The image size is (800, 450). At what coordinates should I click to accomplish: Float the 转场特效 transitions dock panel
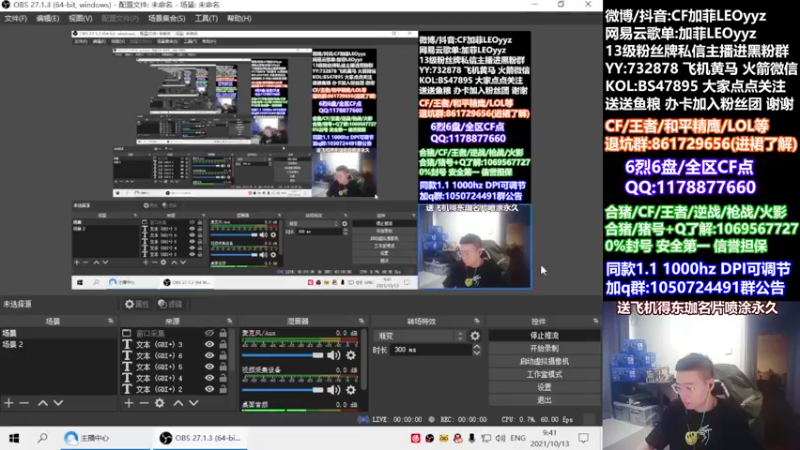pyautogui.click(x=477, y=321)
